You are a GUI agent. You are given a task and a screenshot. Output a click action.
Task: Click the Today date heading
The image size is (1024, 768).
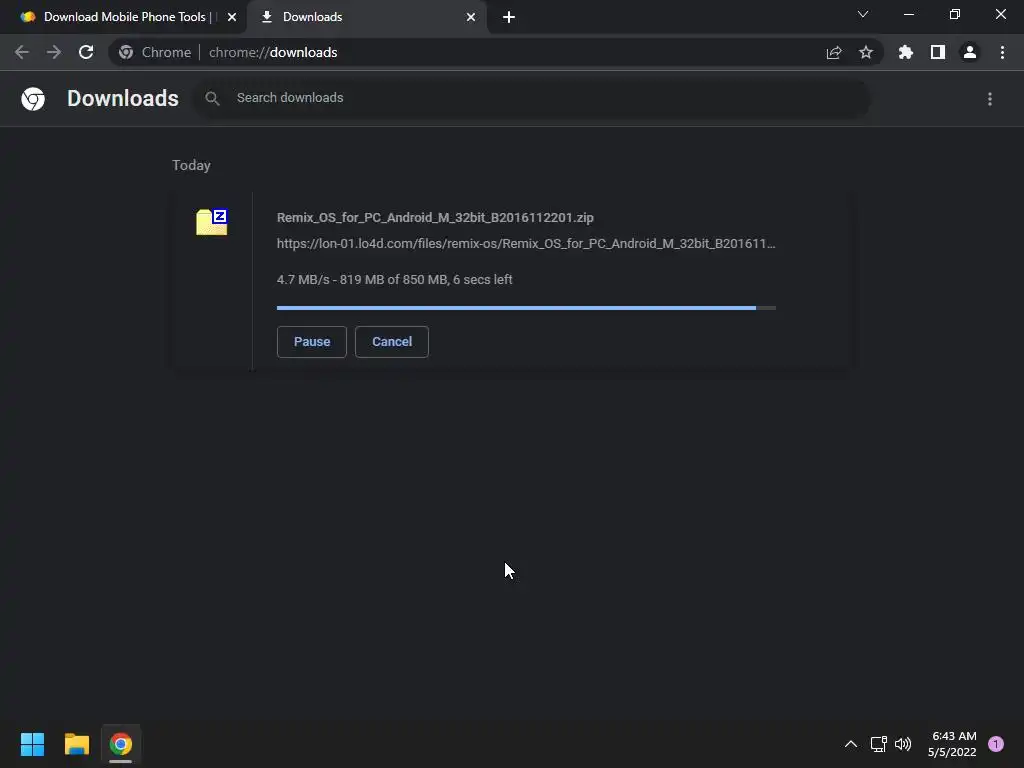[191, 165]
